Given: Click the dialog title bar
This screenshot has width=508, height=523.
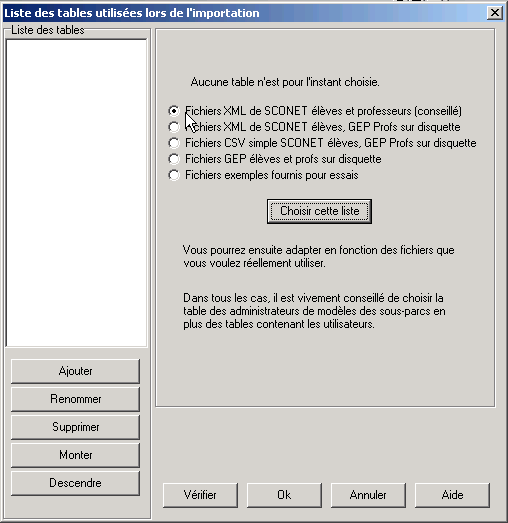Looking at the screenshot, I should 243,13.
